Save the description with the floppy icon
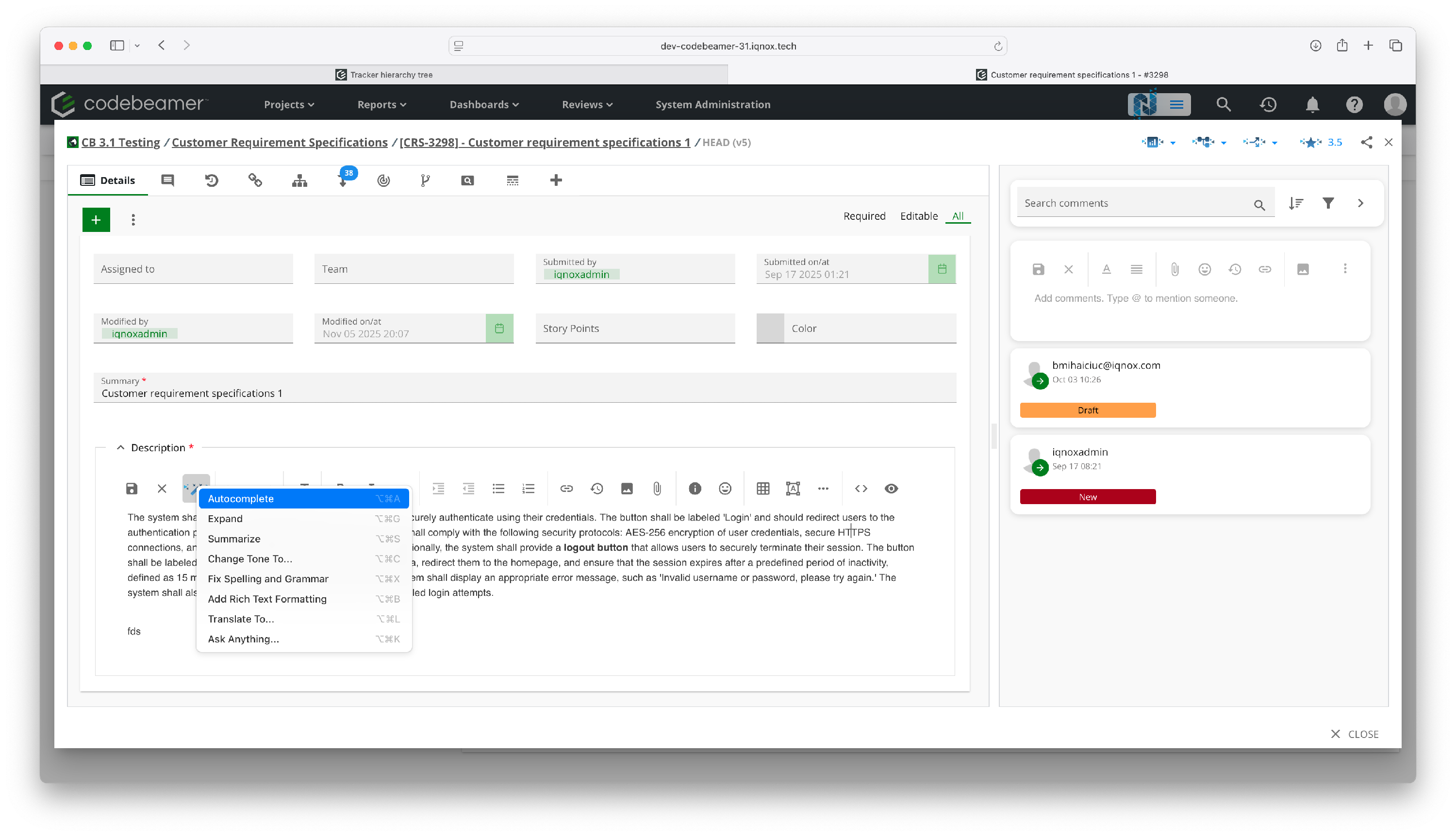 click(x=132, y=489)
